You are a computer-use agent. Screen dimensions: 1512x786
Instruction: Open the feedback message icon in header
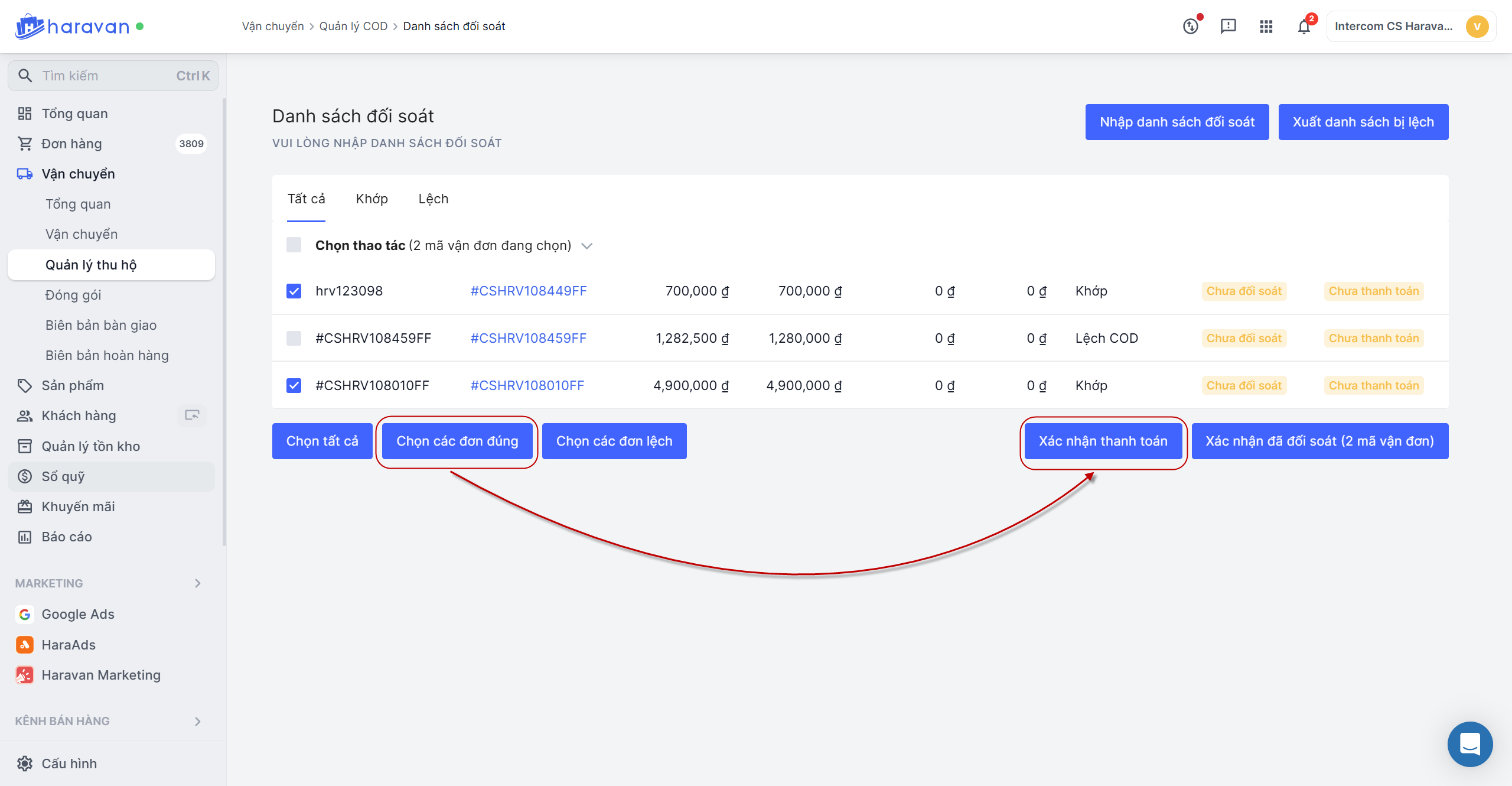click(x=1228, y=27)
